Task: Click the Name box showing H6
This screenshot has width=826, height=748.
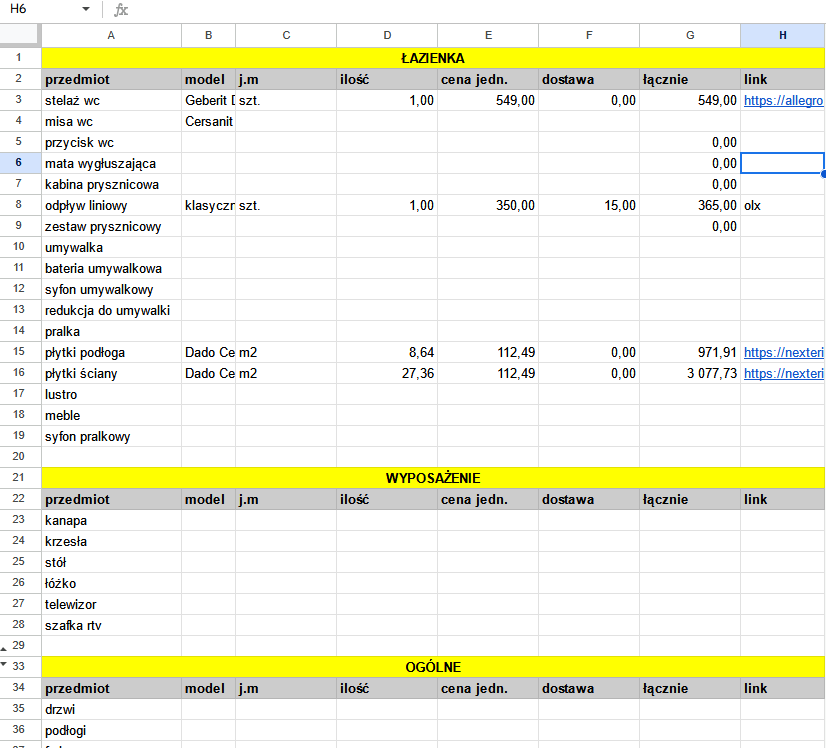Action: click(x=40, y=10)
